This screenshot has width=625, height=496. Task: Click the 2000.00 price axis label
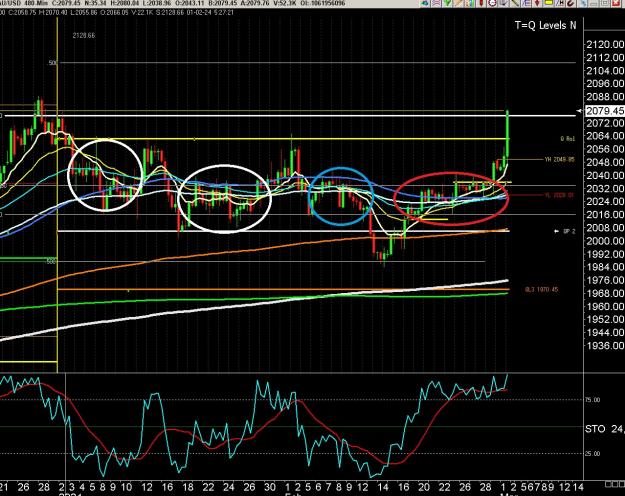(x=605, y=241)
